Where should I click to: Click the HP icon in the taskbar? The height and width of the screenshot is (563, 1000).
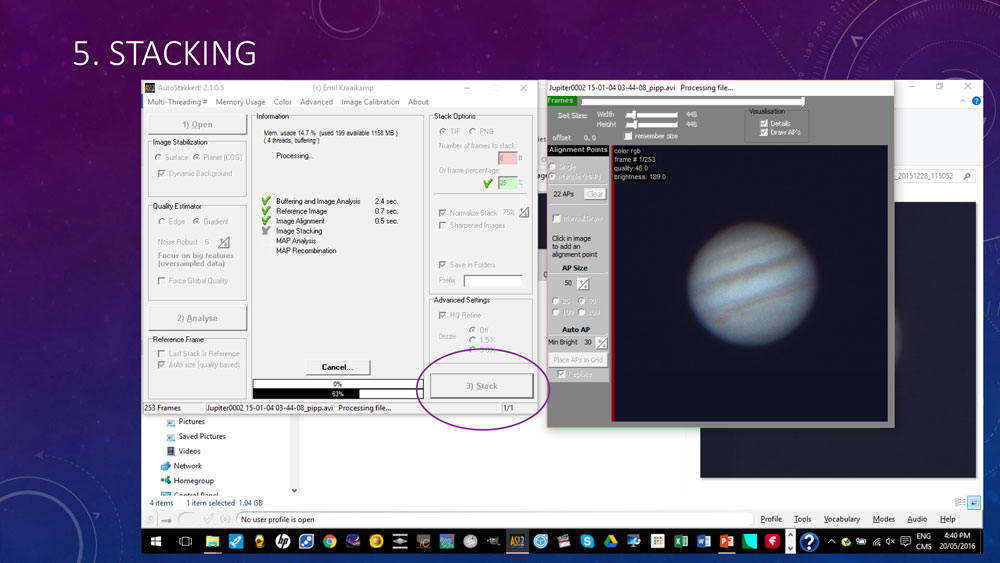coord(283,541)
